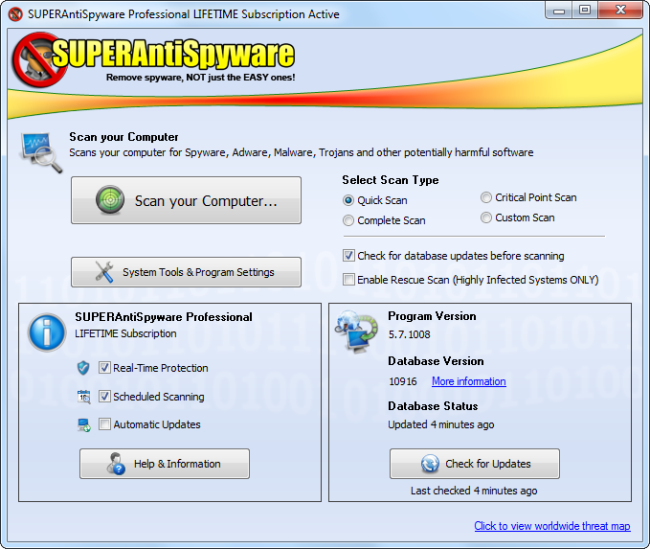
Task: Click the Scheduled Scanning calendar icon
Action: tap(84, 396)
